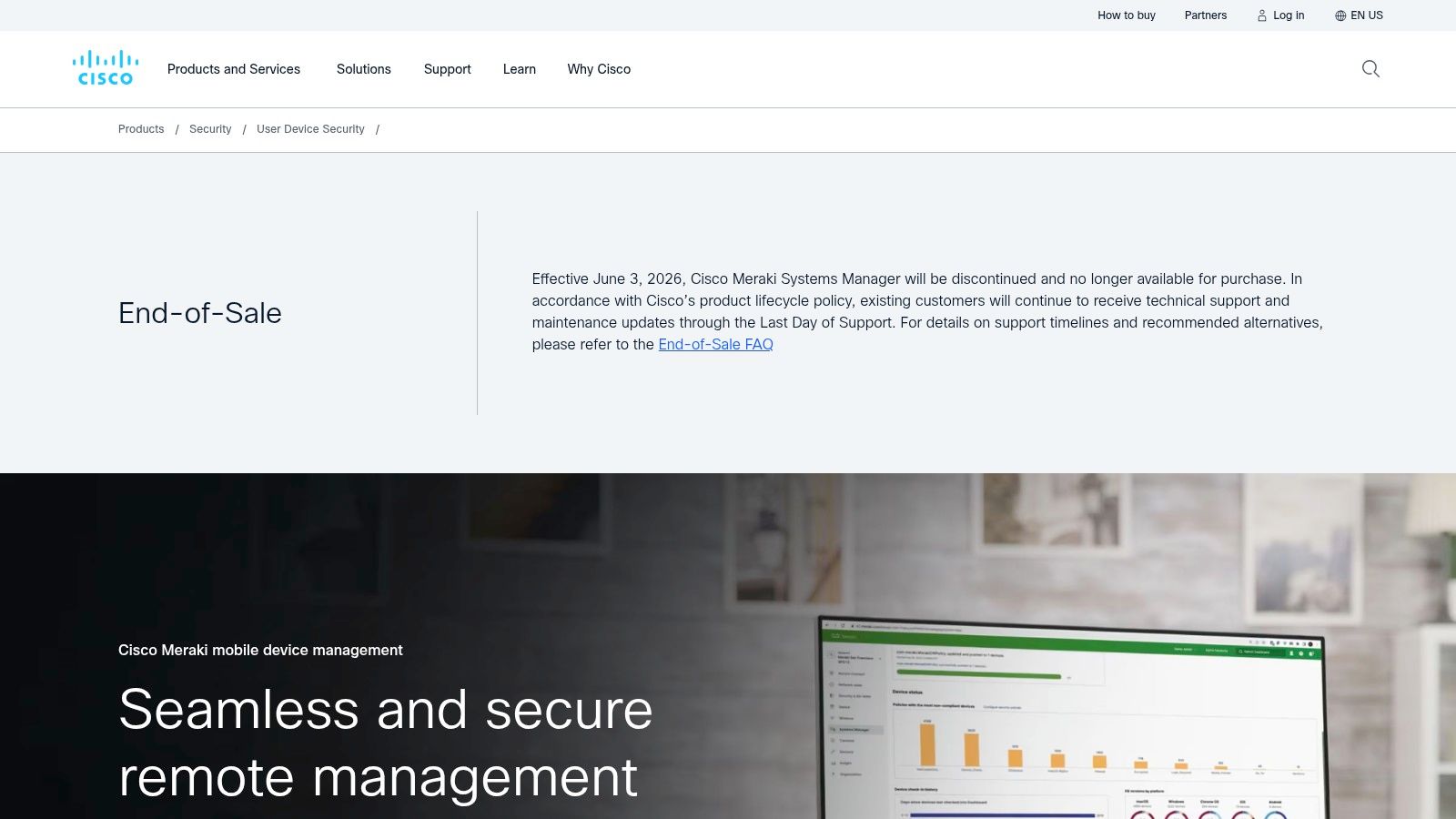
Task: Click the Security breadcrumb
Action: click(210, 129)
